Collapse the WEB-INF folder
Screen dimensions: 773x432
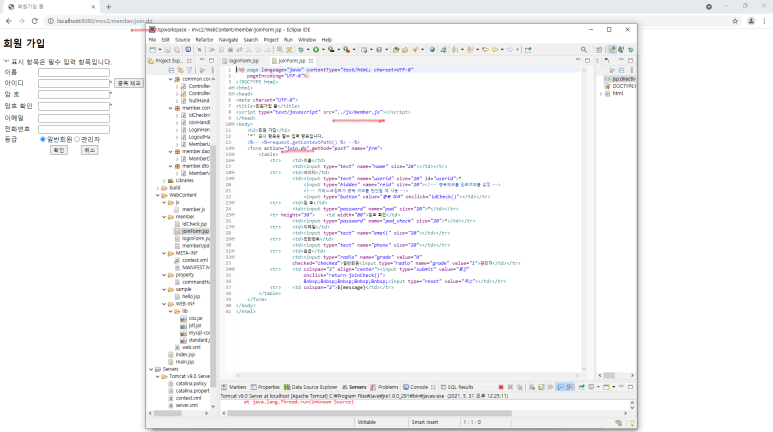(x=165, y=304)
